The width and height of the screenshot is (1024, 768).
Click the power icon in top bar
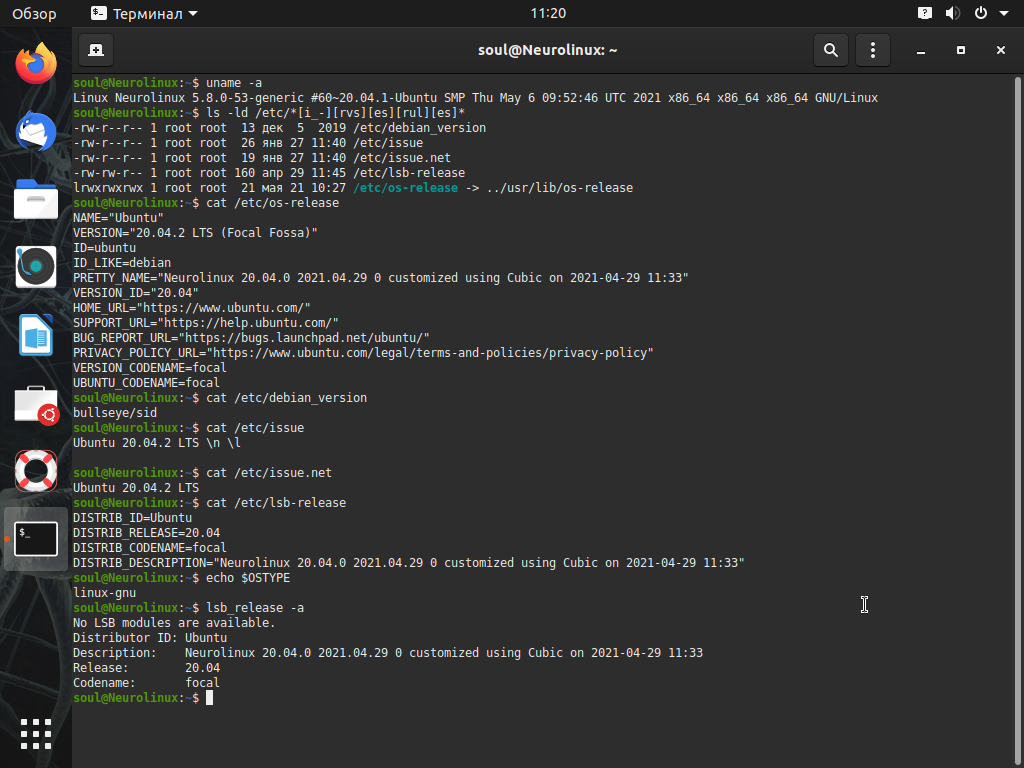[981, 13]
